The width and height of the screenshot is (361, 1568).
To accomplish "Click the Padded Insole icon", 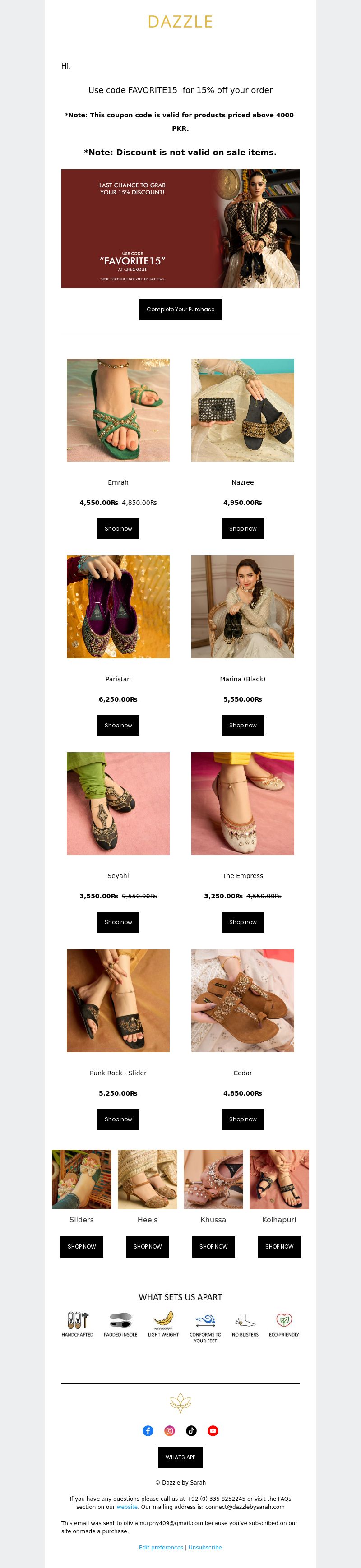I will pyautogui.click(x=120, y=1320).
